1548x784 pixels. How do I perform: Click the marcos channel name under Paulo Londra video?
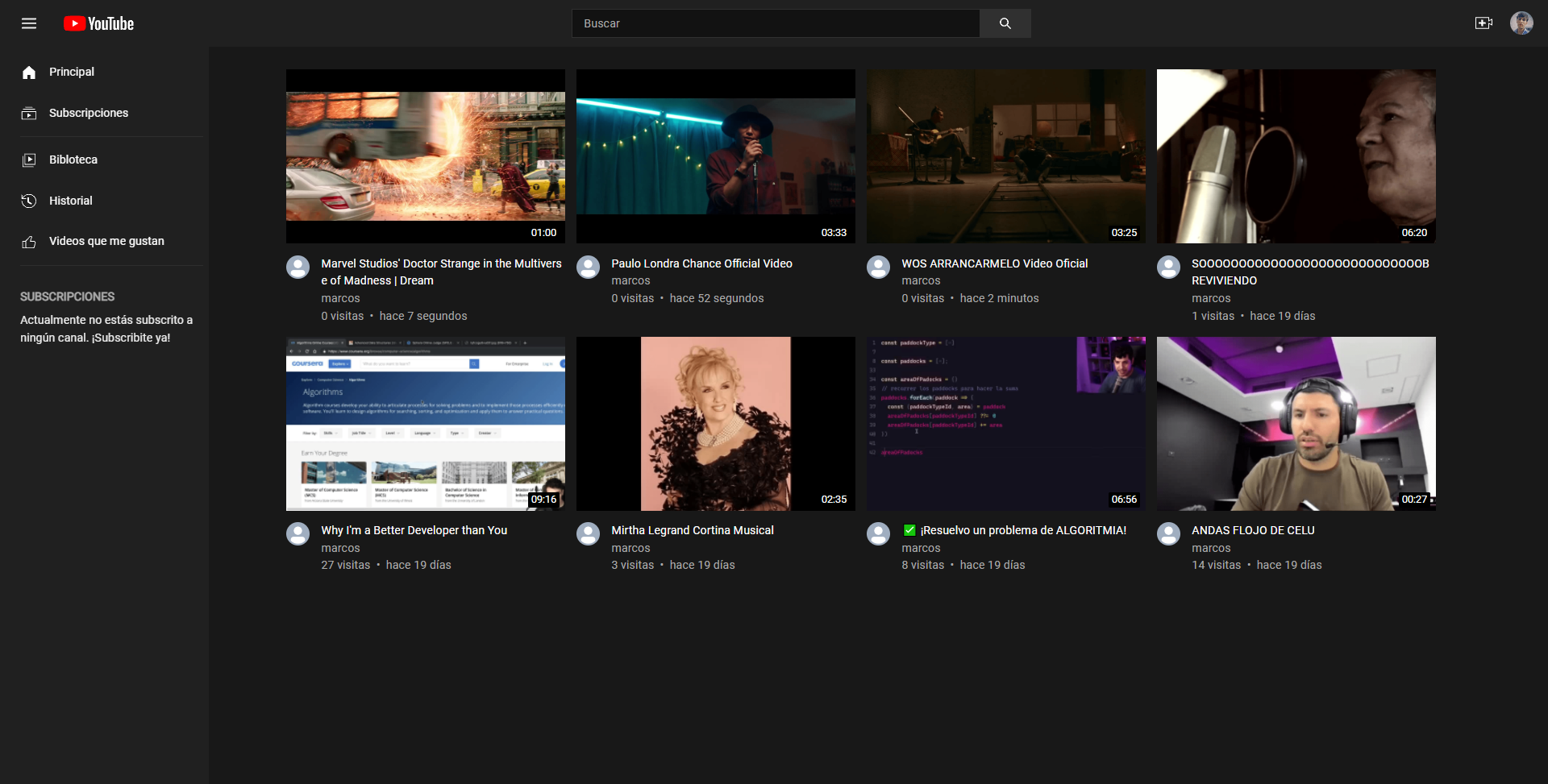[630, 280]
